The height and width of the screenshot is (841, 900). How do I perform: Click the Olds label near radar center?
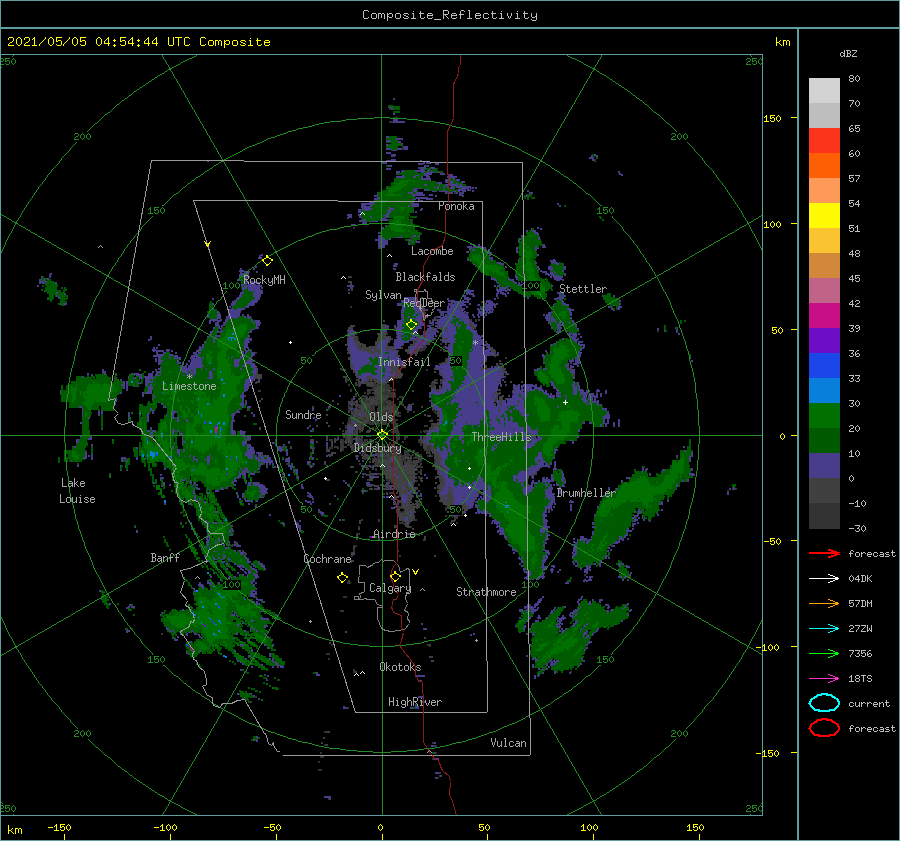point(381,417)
